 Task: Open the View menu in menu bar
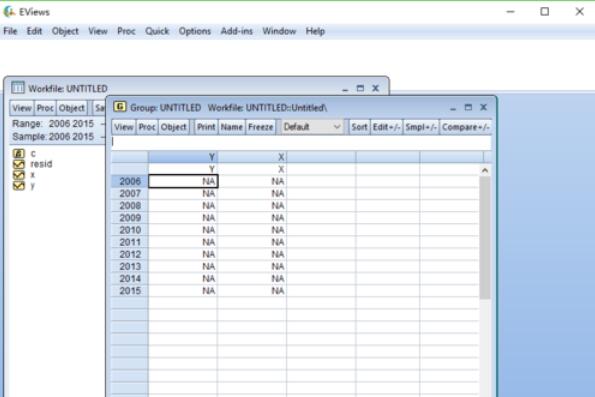[98, 31]
